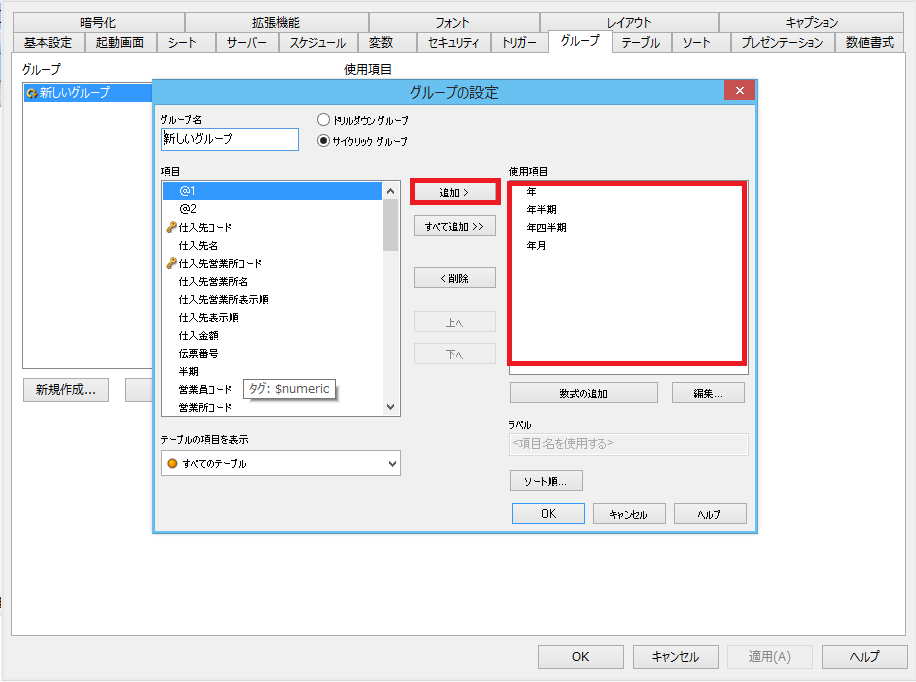Open the レイアウト tab
Viewport: 916px width, 682px height.
tap(628, 22)
